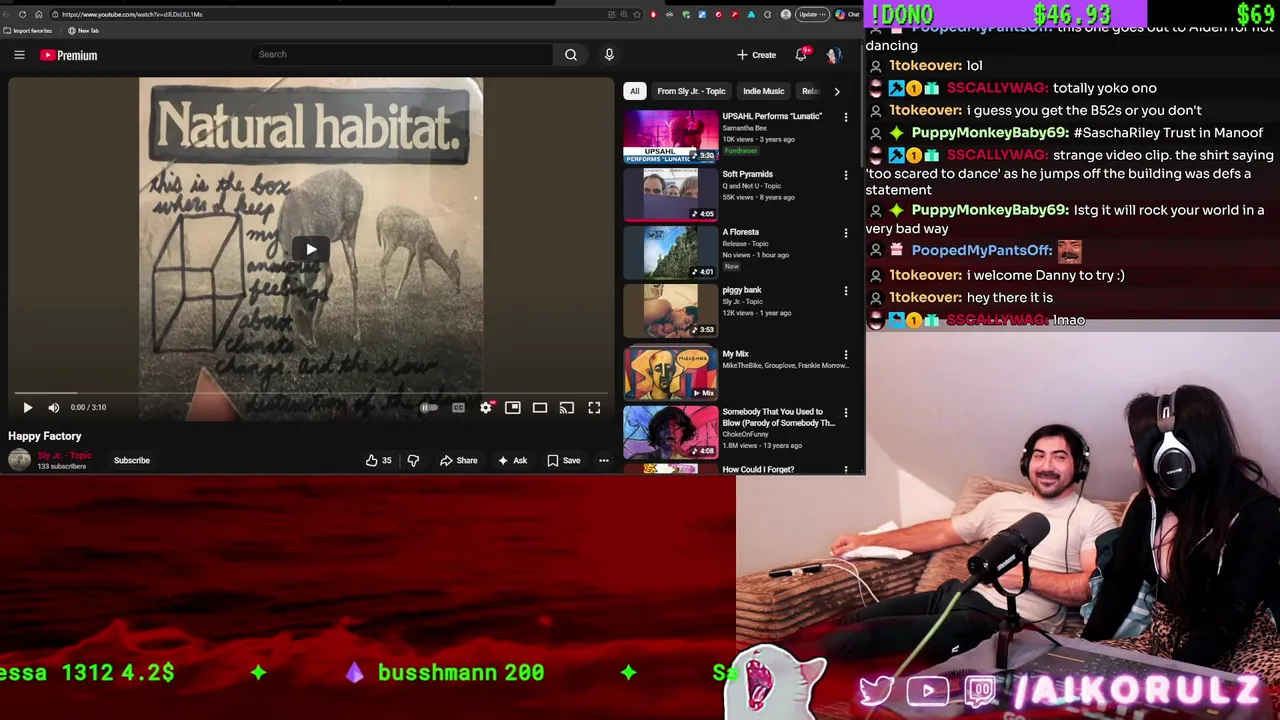The width and height of the screenshot is (1280, 720).
Task: Open the Sly Jr. - Topic channel link
Action: (64, 456)
